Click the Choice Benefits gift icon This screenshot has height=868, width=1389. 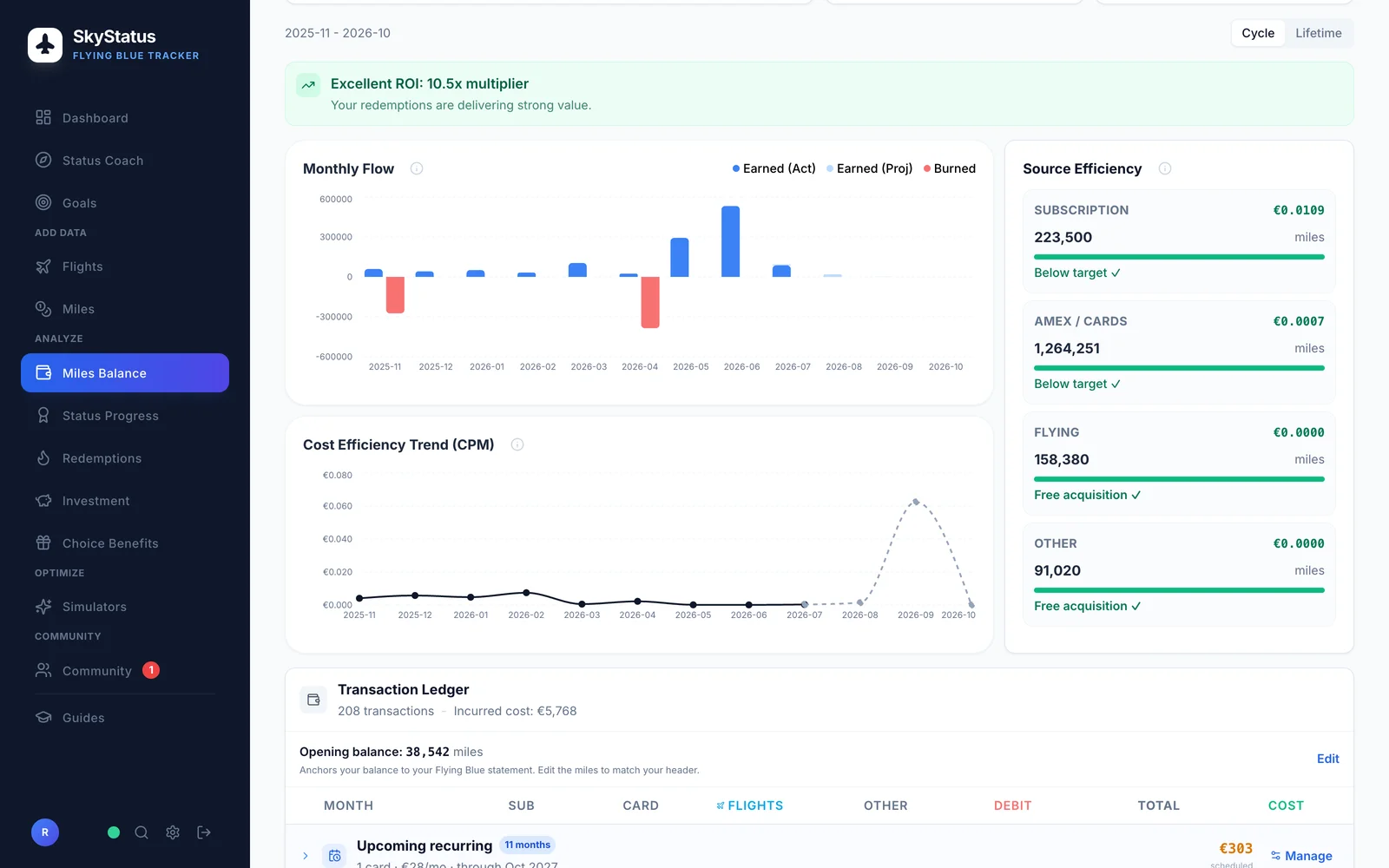(x=43, y=543)
